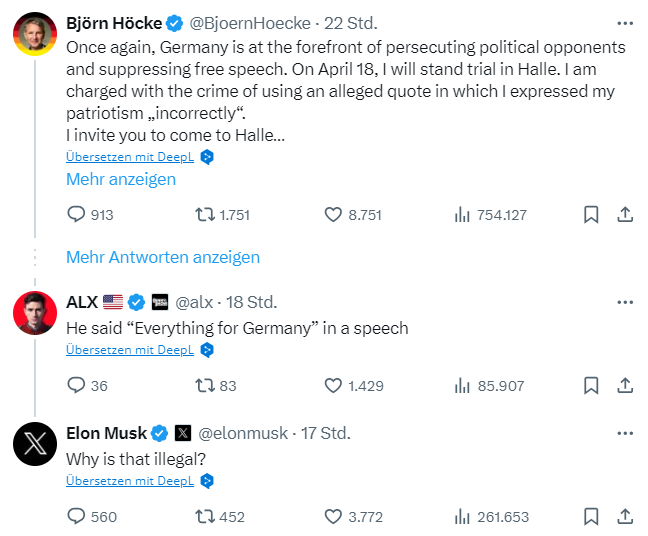Share Björn Höcke's tweet
Viewport: 648px width, 536px height.
tap(624, 214)
